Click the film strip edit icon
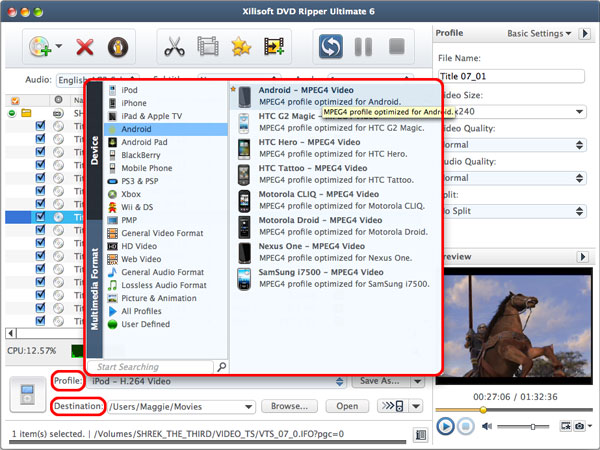 (x=208, y=46)
